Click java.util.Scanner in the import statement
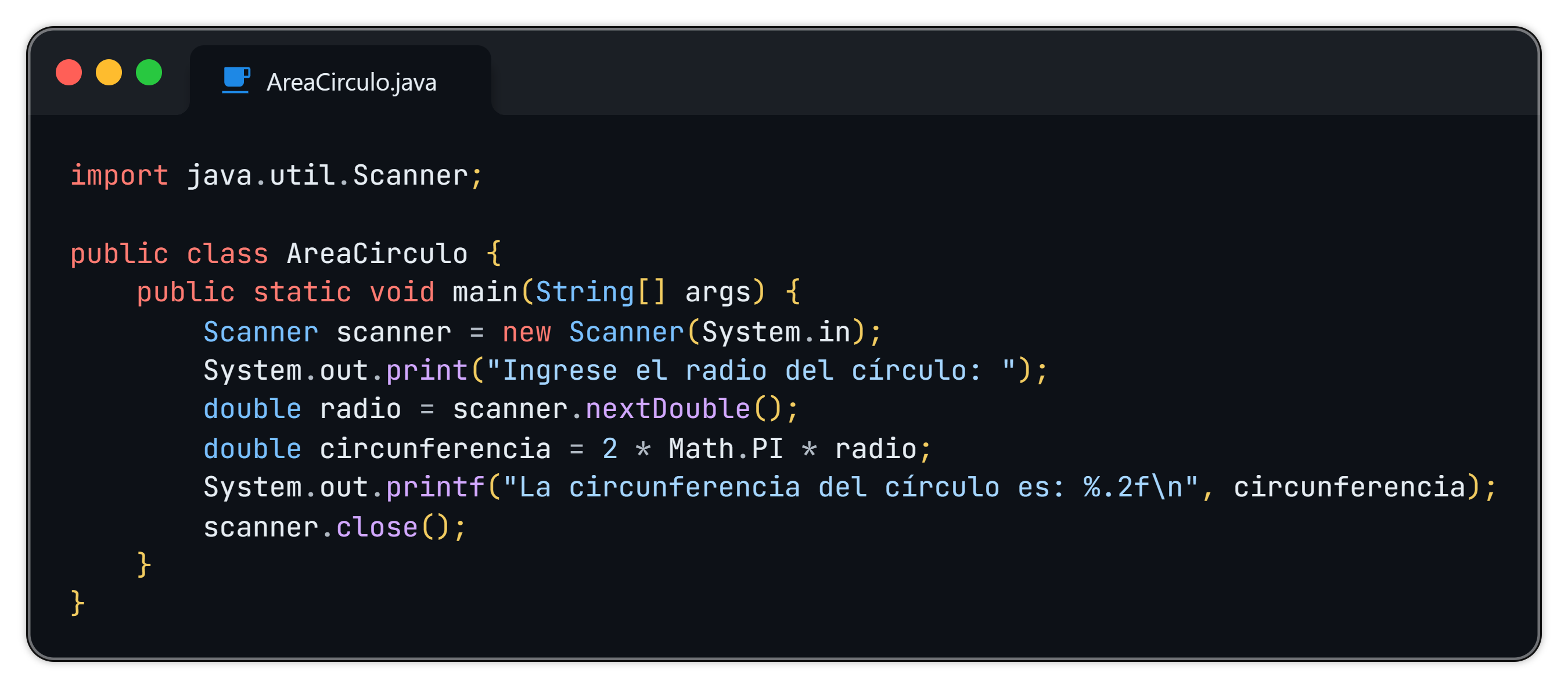The image size is (1568, 688). pyautogui.click(x=328, y=176)
